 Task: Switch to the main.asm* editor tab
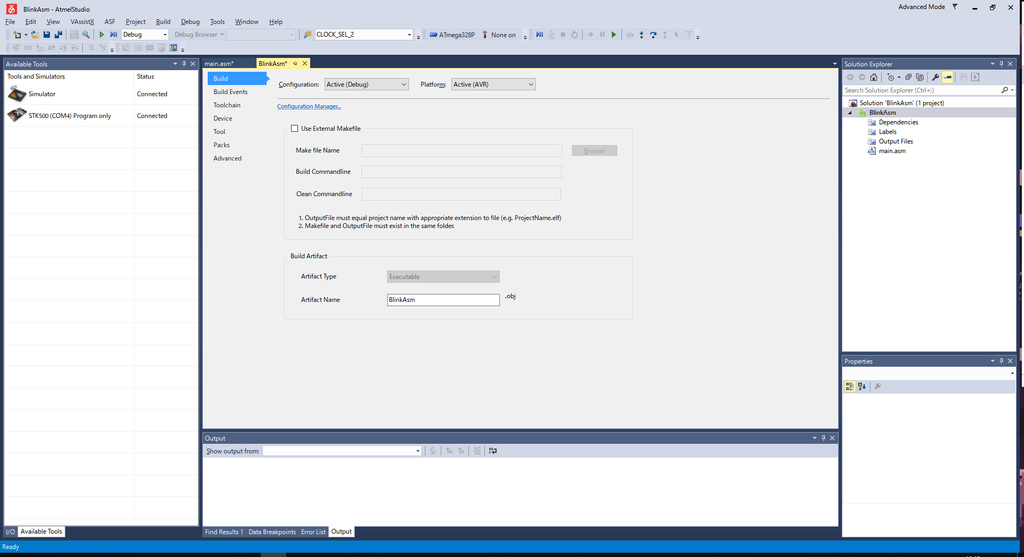click(219, 63)
